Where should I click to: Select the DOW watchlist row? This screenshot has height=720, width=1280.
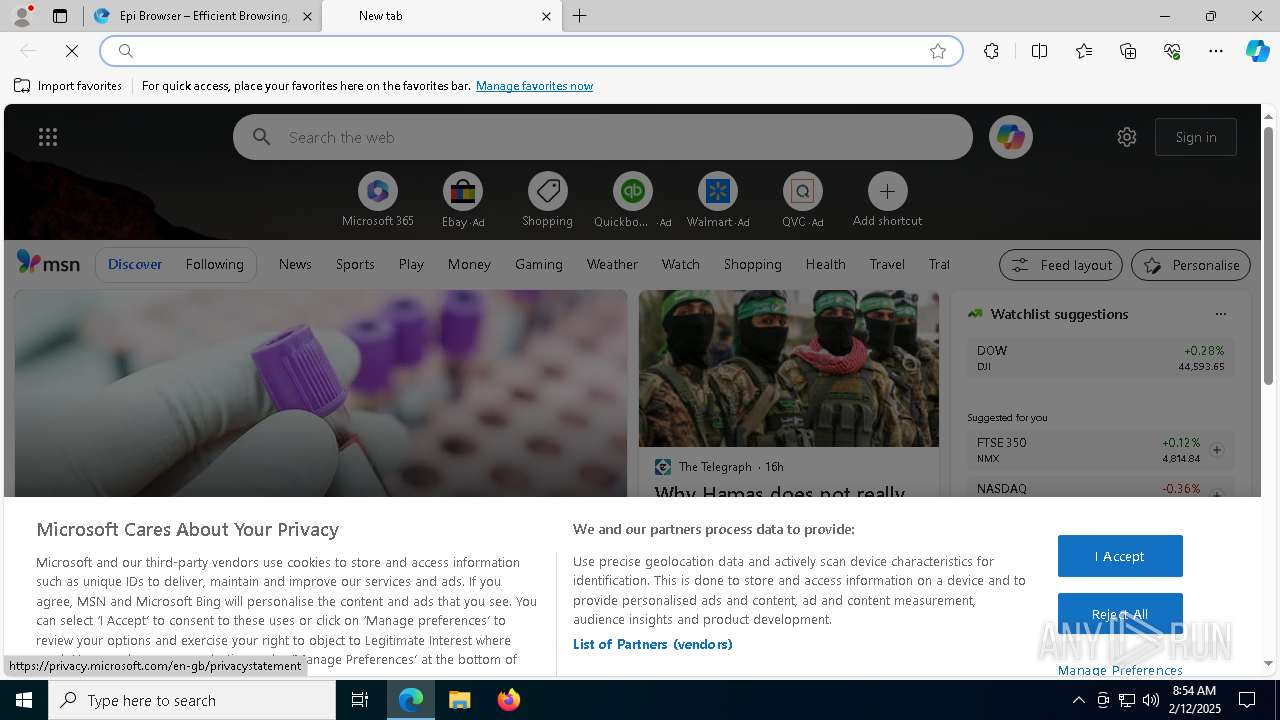[1100, 358]
